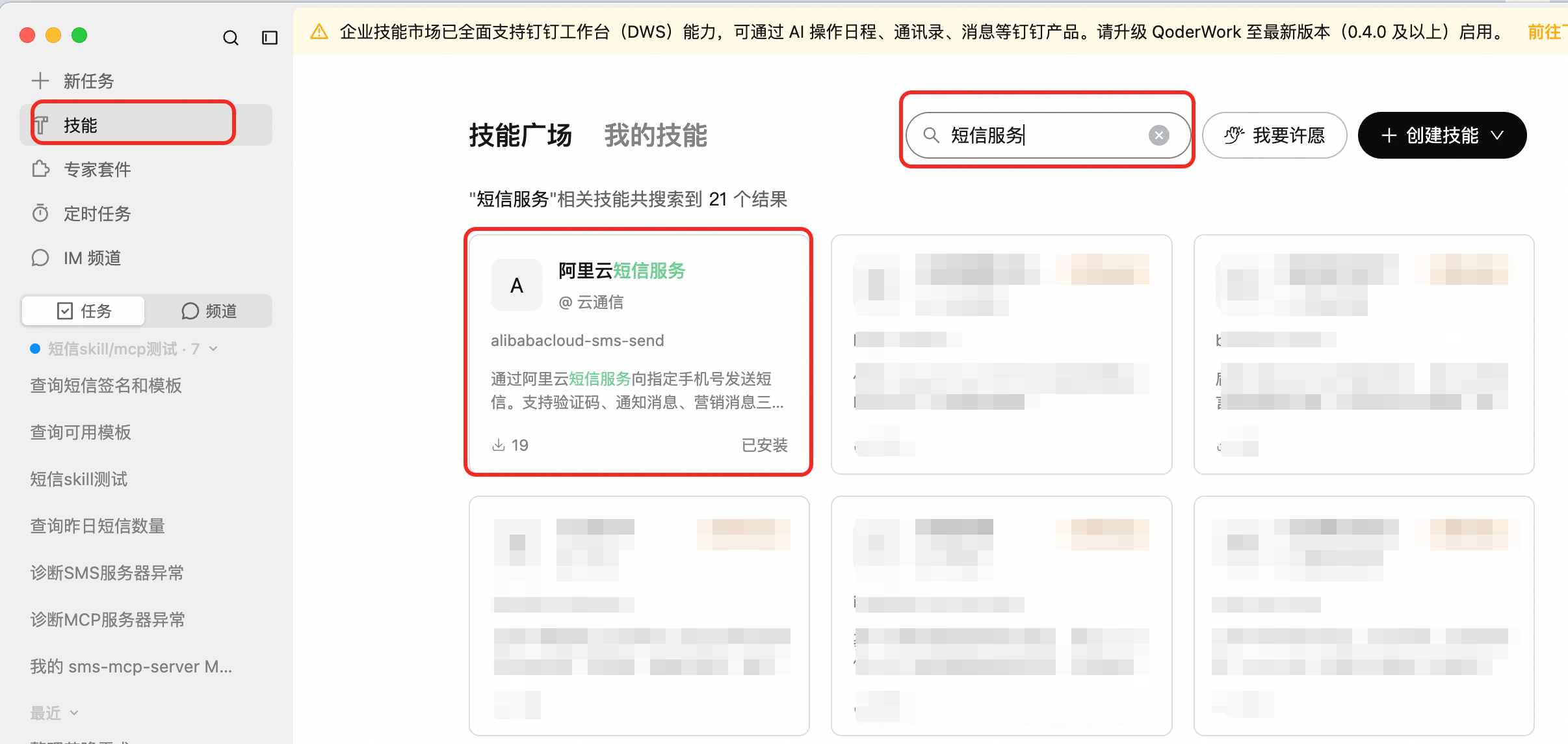The width and height of the screenshot is (1568, 744).
Task: Click the 专家套件 puzzle icon
Action: tap(40, 169)
